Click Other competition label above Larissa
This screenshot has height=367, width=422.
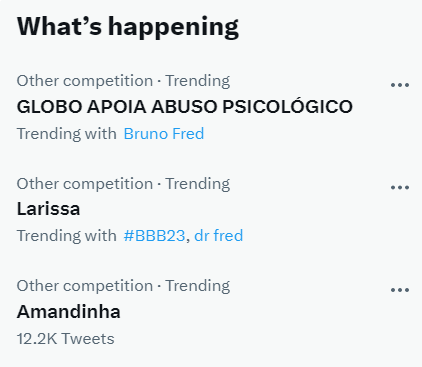coord(85,184)
